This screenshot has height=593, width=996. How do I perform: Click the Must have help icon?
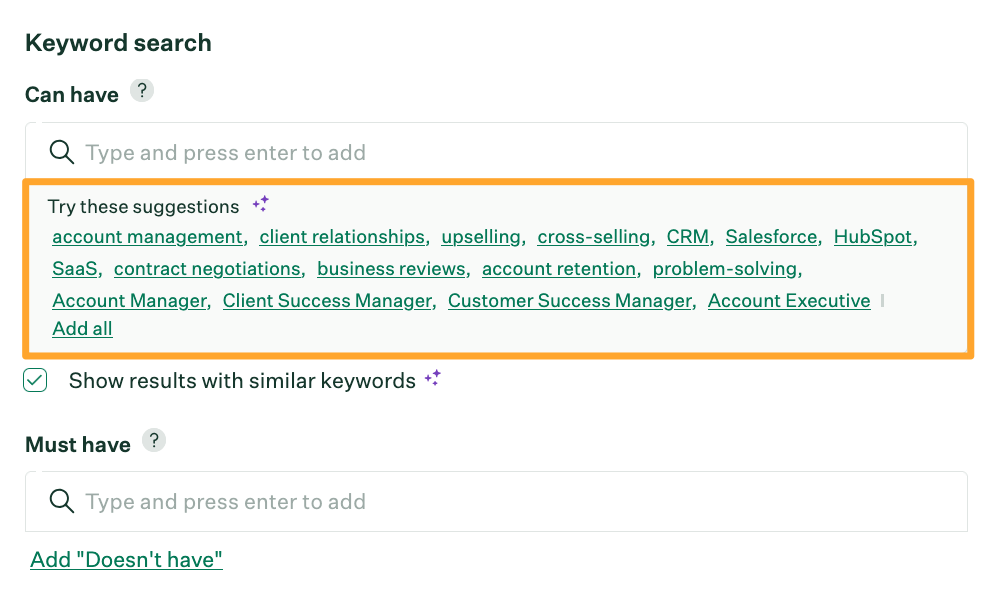(153, 441)
